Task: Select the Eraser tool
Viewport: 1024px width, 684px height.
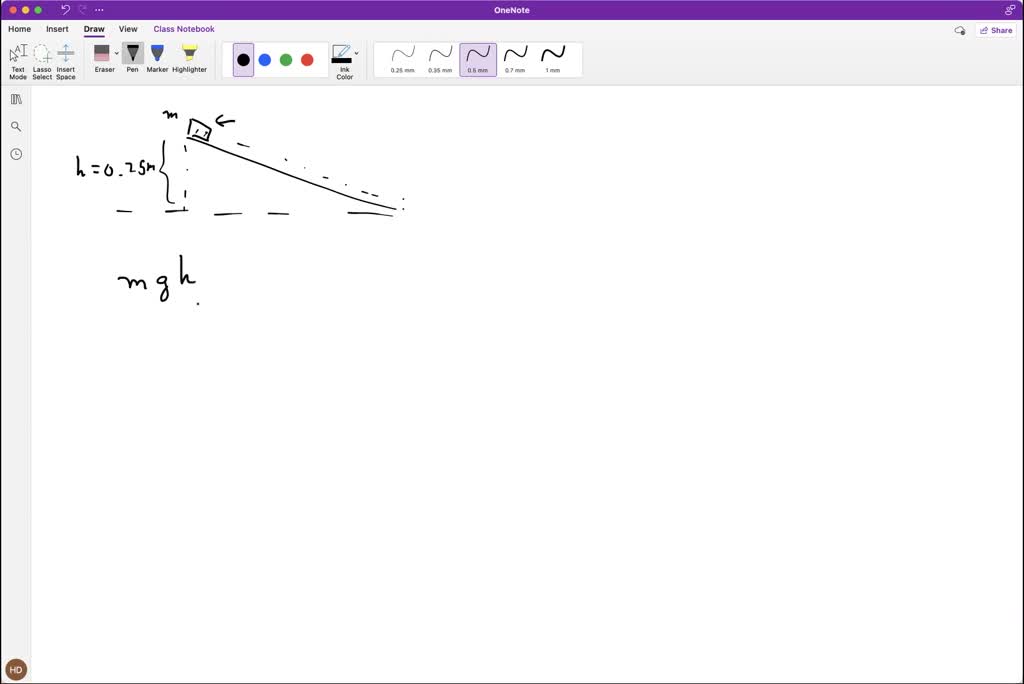Action: (x=102, y=58)
